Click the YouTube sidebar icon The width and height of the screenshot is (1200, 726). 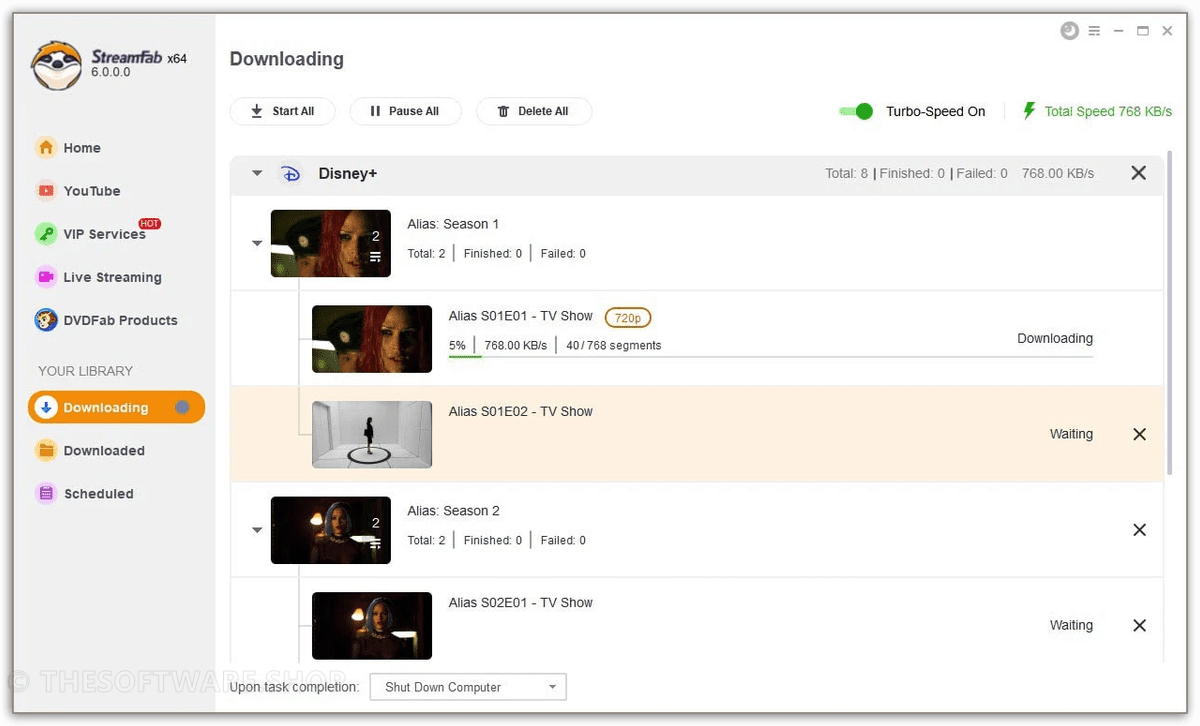pos(46,191)
